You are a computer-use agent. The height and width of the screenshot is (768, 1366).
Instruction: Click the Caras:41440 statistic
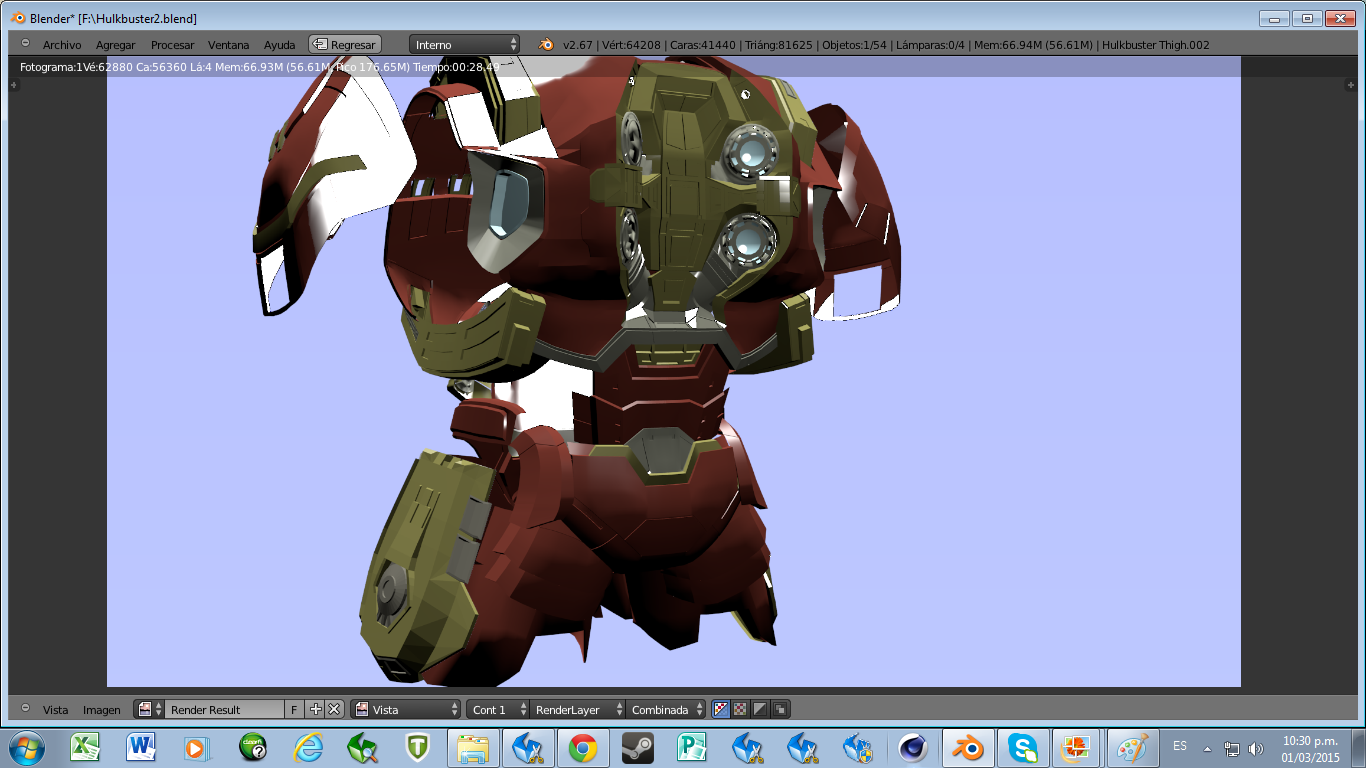703,45
